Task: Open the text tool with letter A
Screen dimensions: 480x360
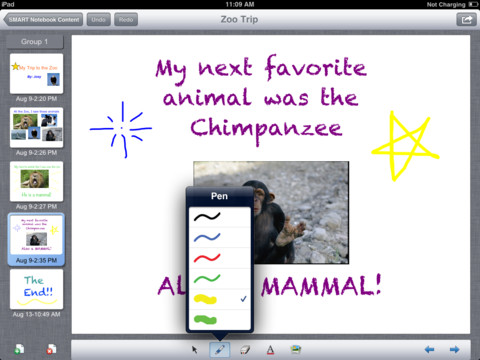Action: (x=270, y=350)
